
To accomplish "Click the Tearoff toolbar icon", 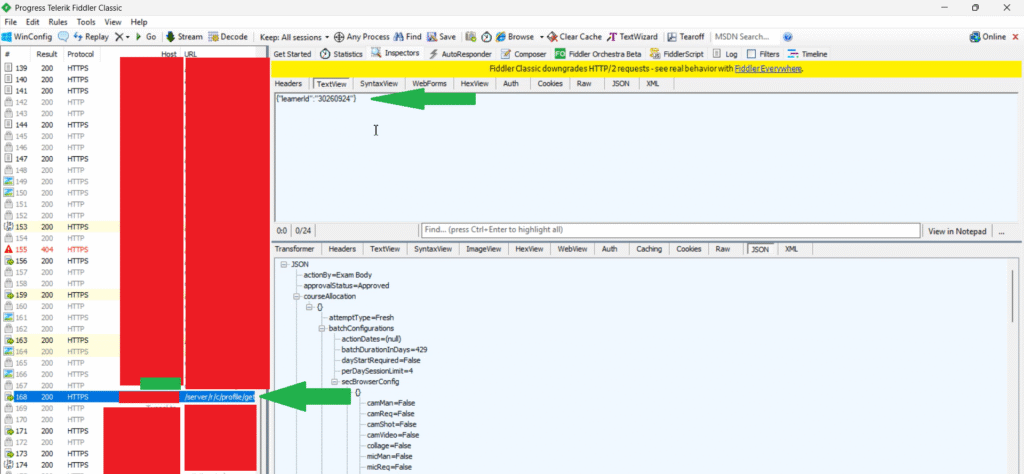I will click(672, 36).
